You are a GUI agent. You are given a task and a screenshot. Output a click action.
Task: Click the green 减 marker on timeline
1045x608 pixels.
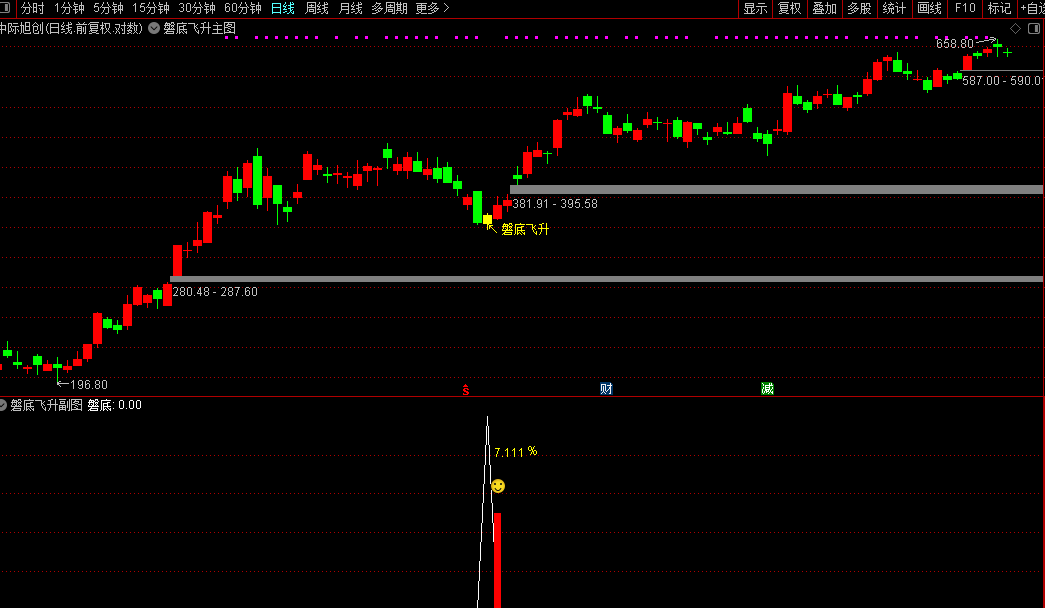click(767, 389)
